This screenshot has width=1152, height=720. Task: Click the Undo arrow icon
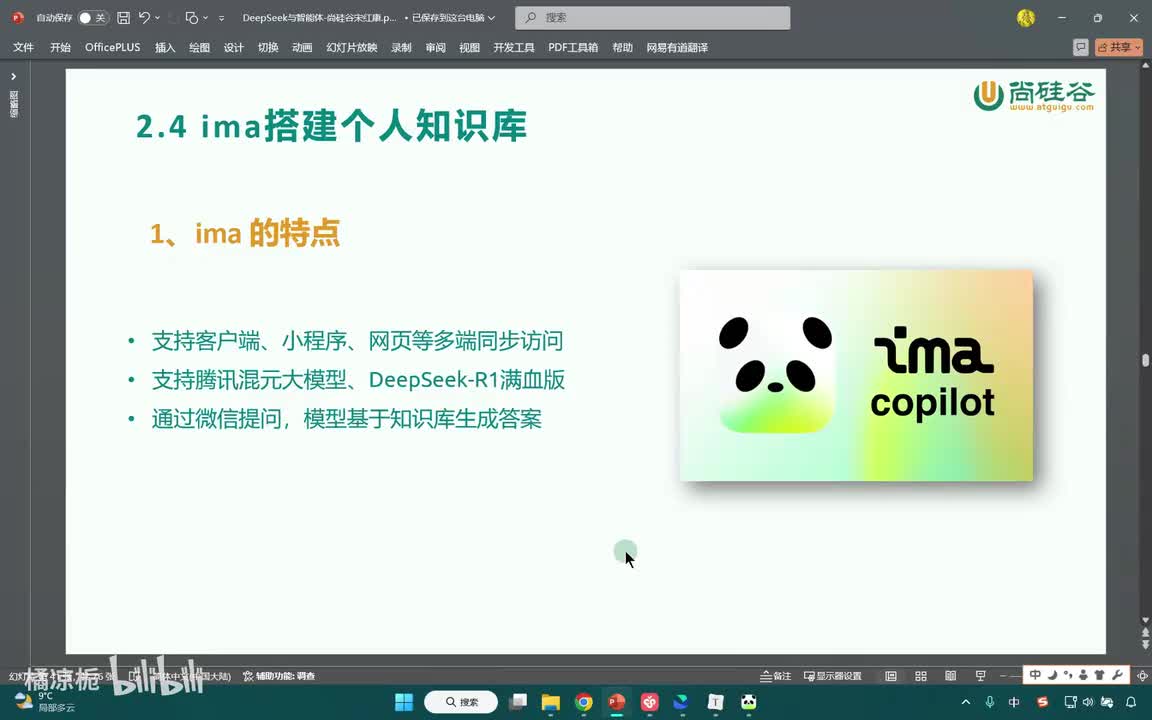click(x=144, y=18)
